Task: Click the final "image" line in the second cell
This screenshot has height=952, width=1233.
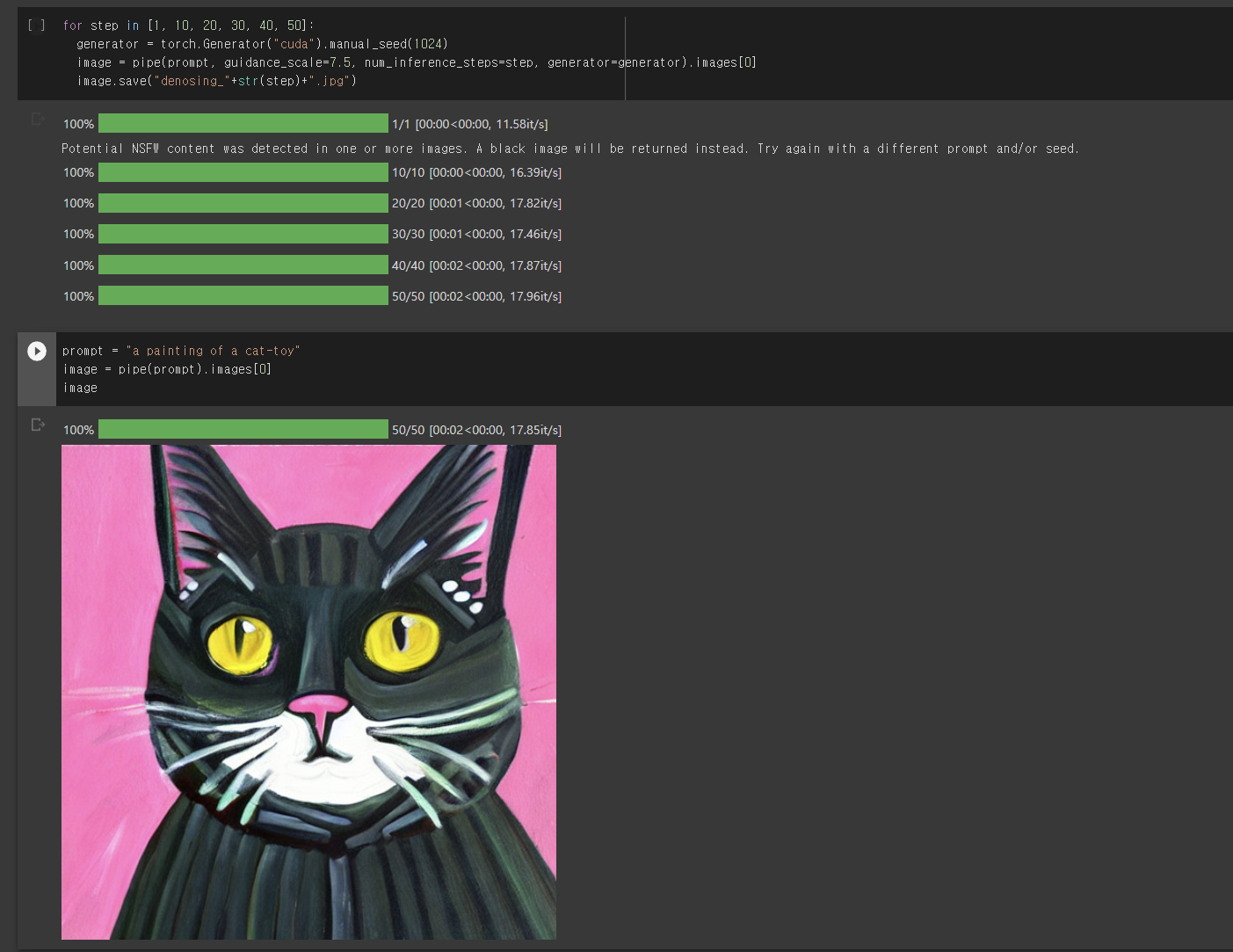Action: point(80,388)
